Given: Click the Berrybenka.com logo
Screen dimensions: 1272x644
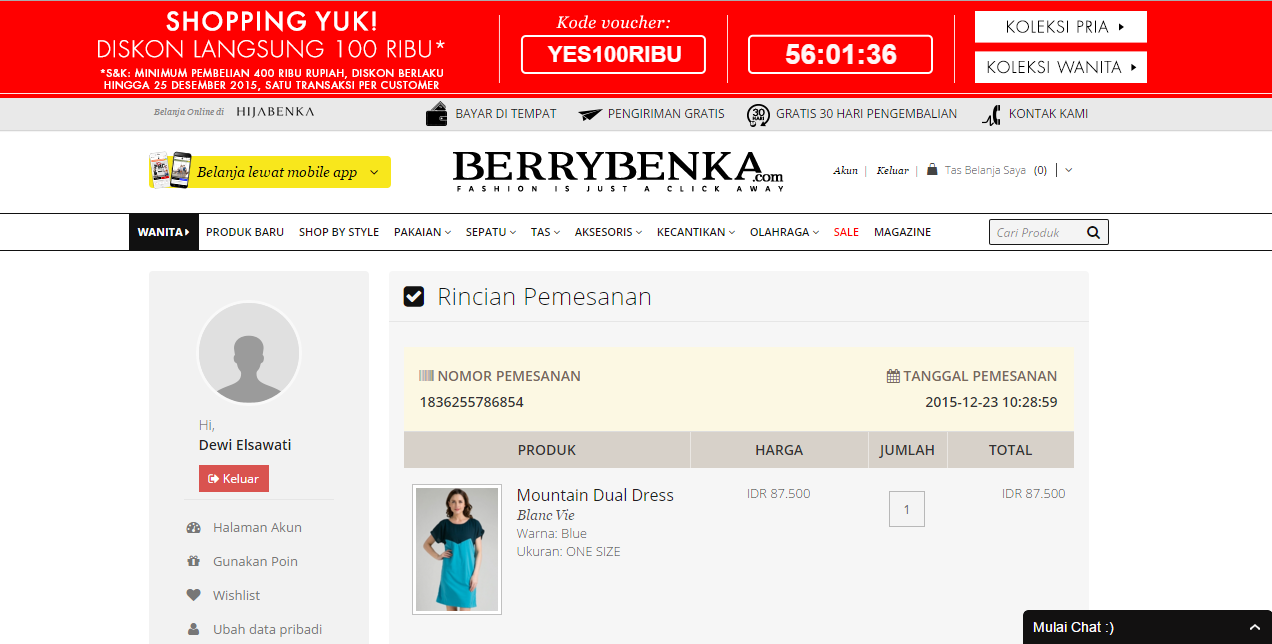Looking at the screenshot, I should click(618, 172).
